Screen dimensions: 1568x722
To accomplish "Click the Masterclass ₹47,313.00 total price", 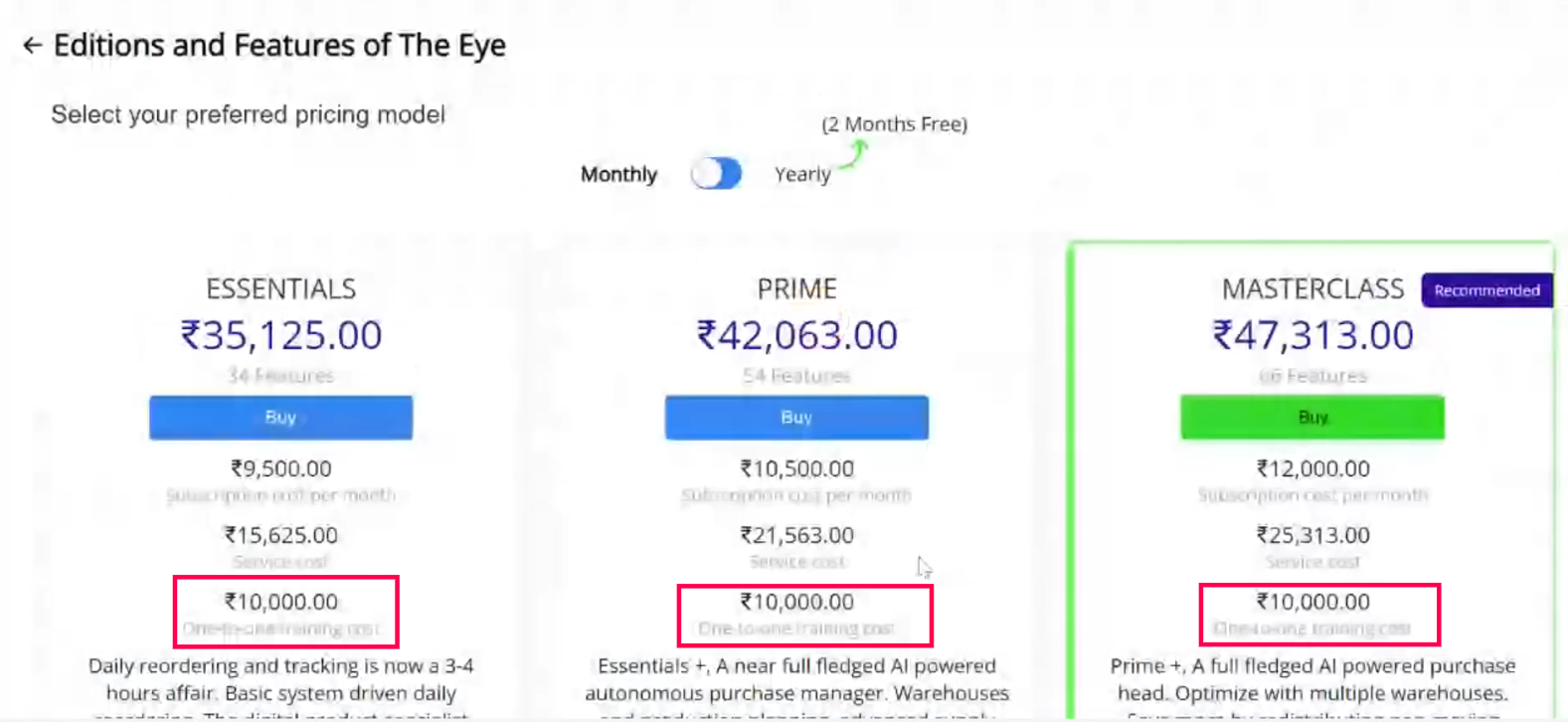I will click(x=1312, y=335).
